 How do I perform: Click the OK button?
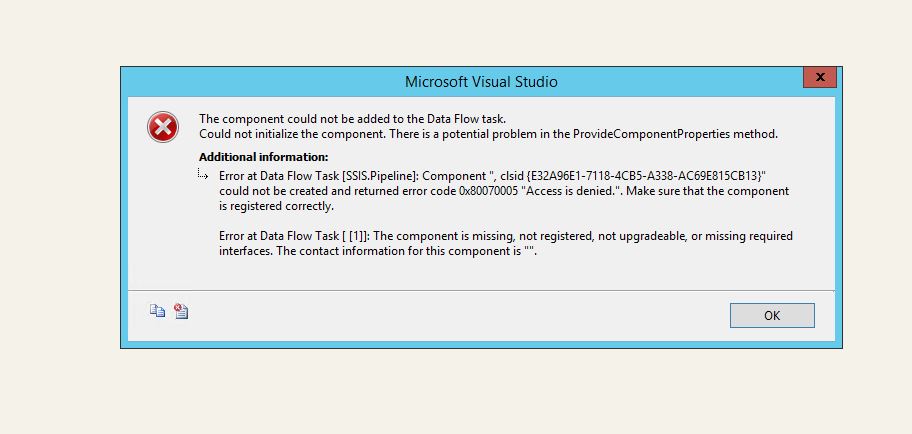tap(772, 315)
